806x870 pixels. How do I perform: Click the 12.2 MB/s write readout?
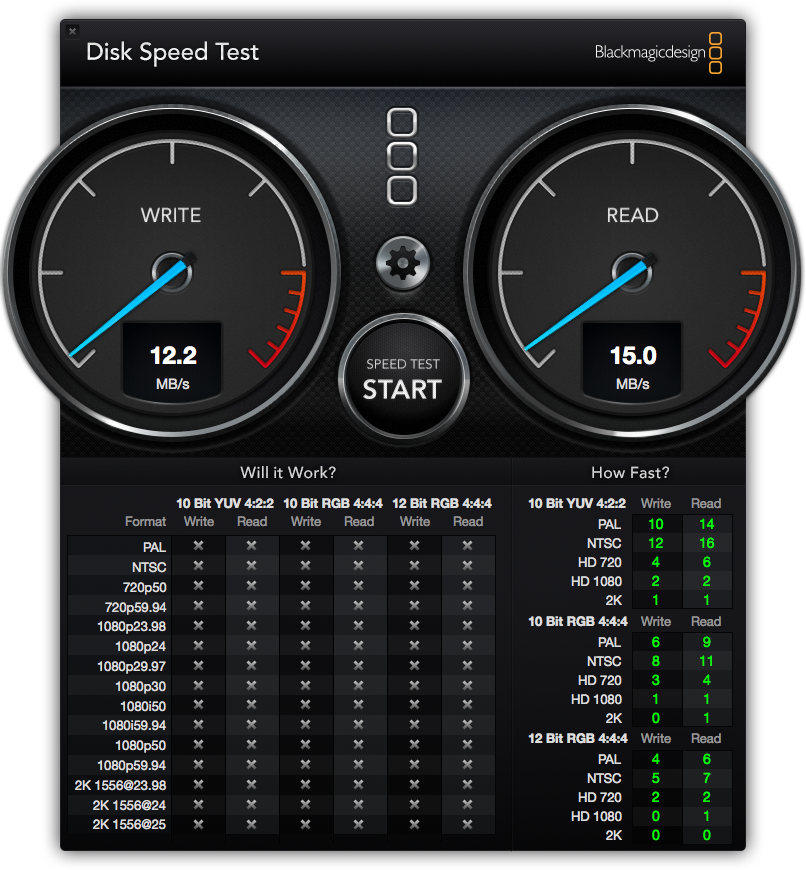(x=173, y=361)
